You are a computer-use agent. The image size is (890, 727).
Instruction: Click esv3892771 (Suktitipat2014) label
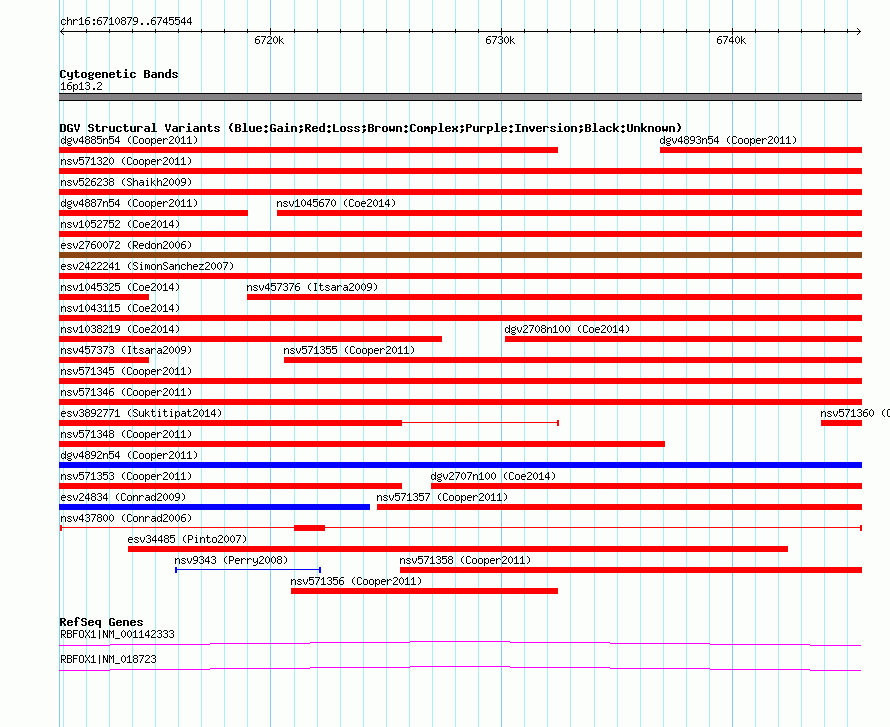[141, 413]
